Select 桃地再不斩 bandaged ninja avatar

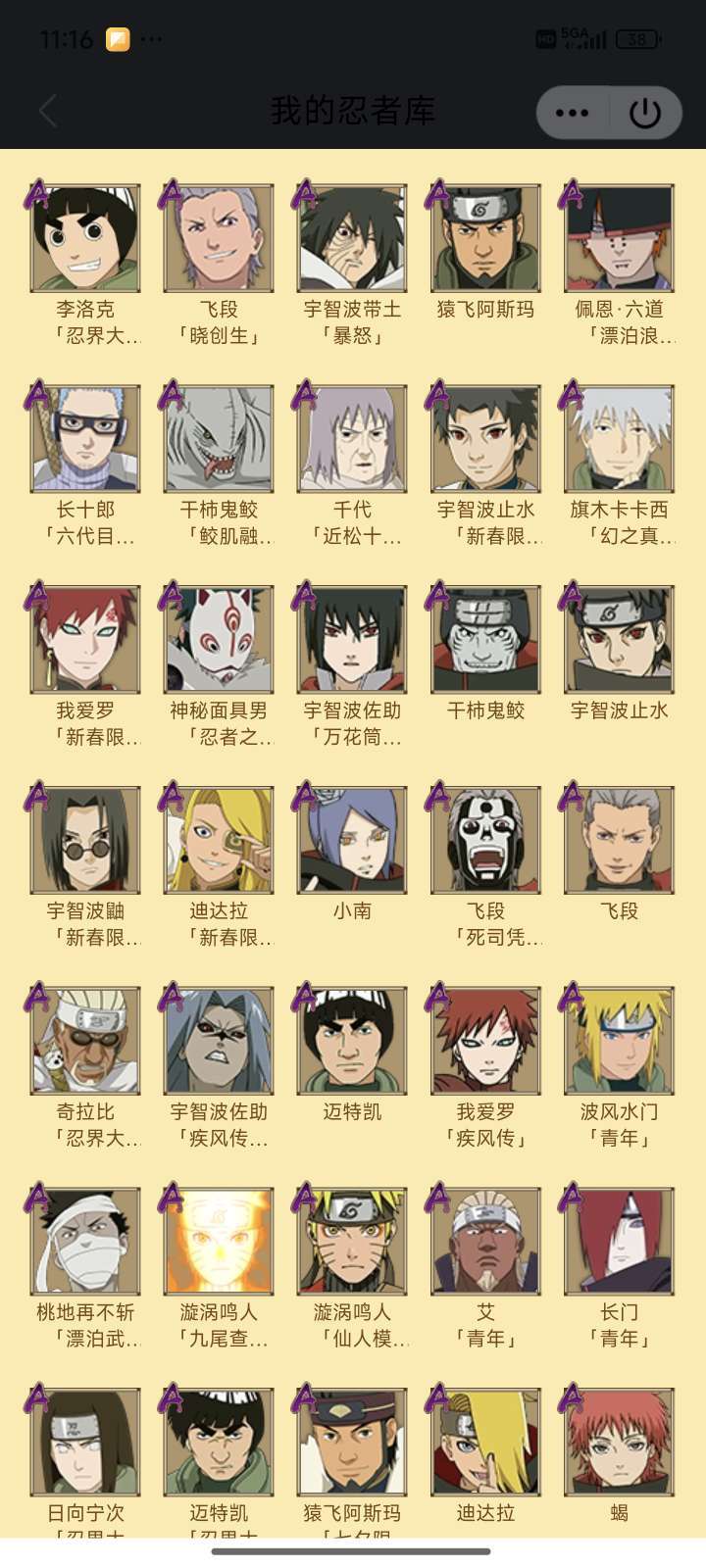pos(85,1241)
